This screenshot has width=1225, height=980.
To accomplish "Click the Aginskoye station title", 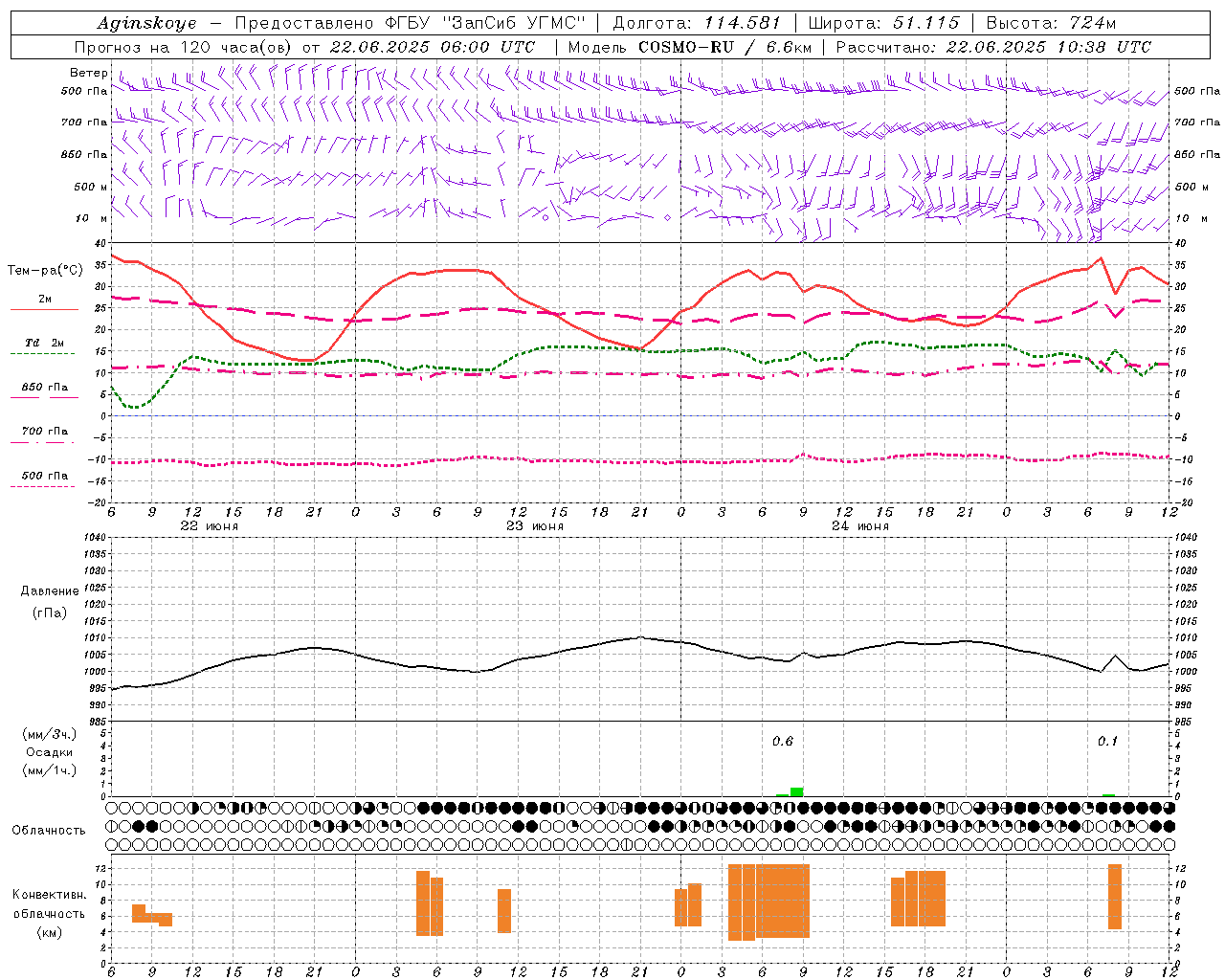I will [146, 23].
